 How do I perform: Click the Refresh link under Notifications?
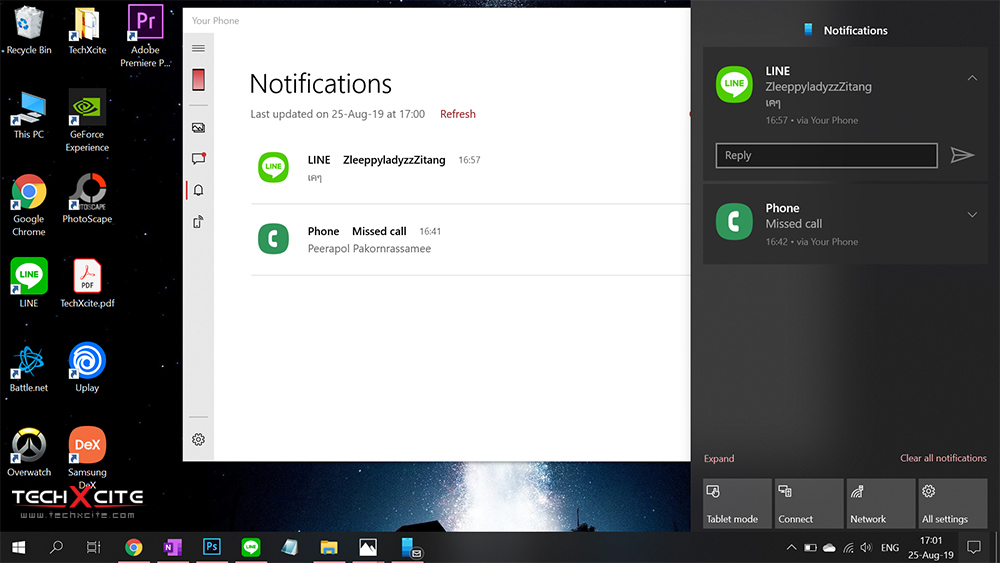pos(457,114)
